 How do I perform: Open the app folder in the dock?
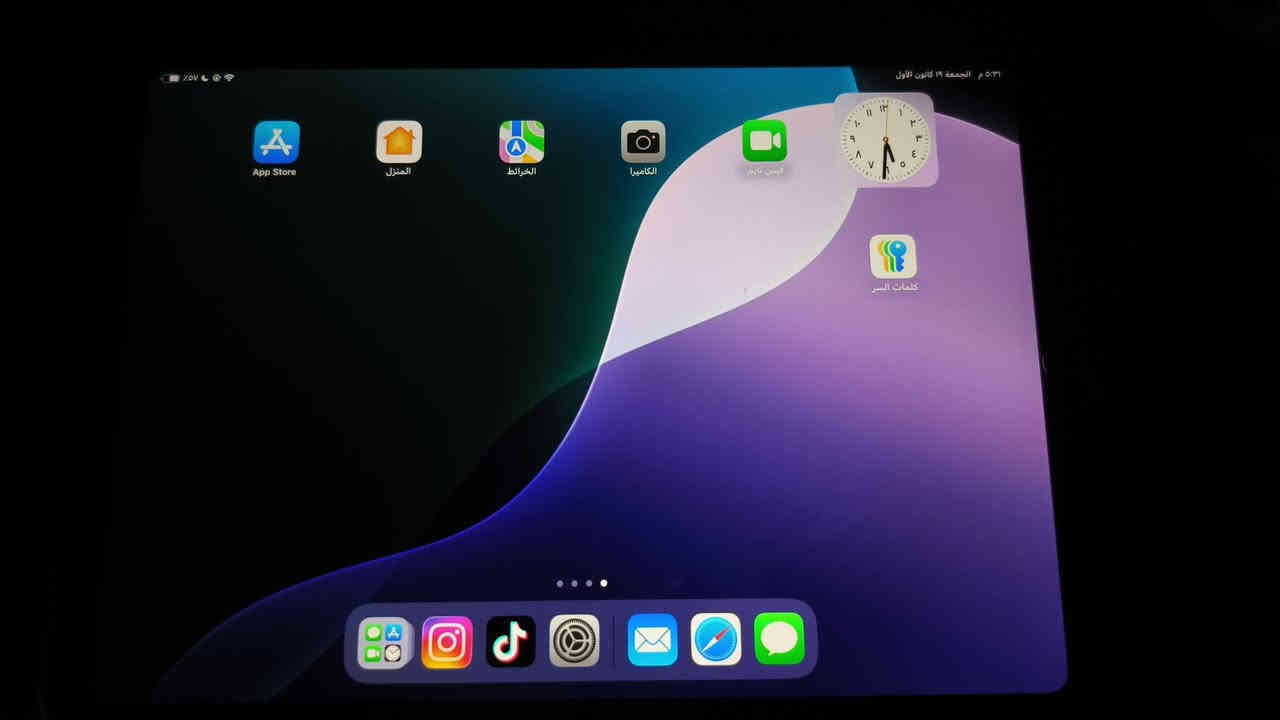[382, 641]
